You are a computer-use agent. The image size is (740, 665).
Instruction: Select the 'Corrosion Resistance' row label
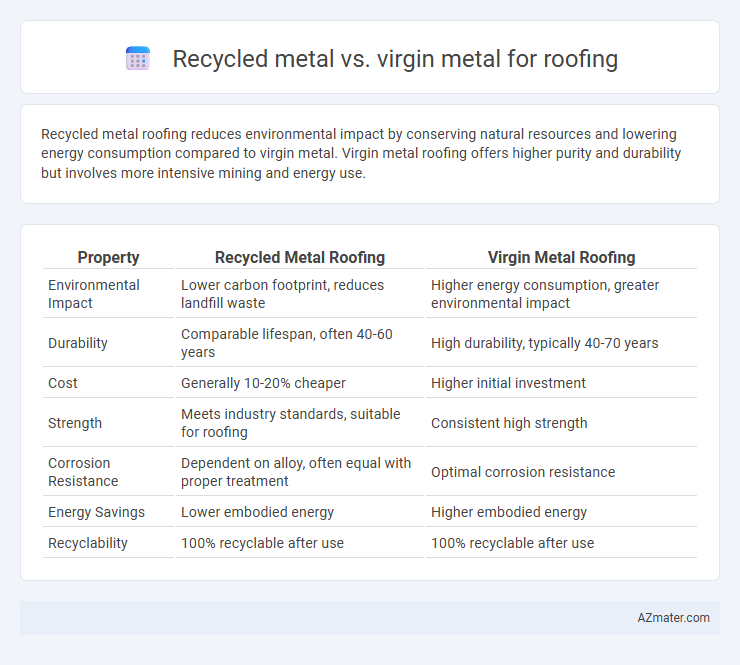click(x=83, y=472)
